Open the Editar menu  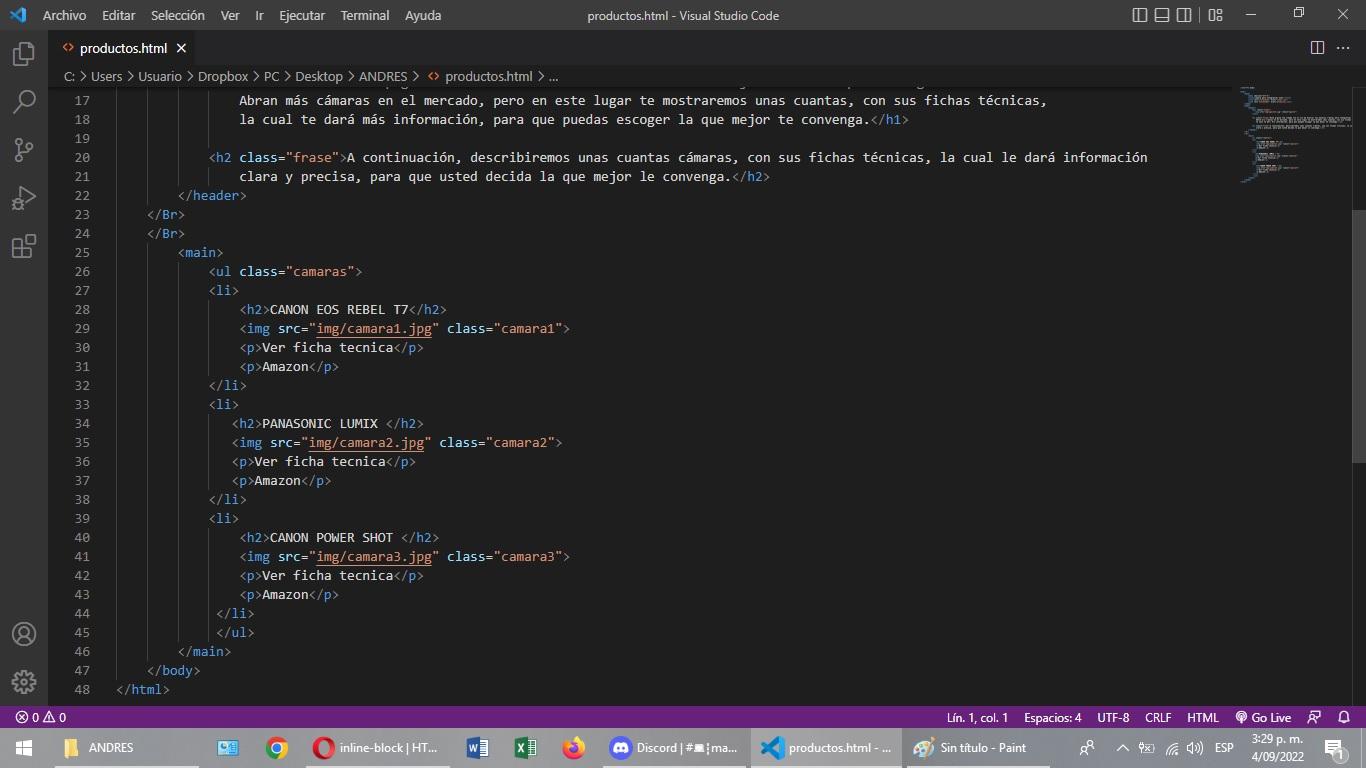(119, 15)
